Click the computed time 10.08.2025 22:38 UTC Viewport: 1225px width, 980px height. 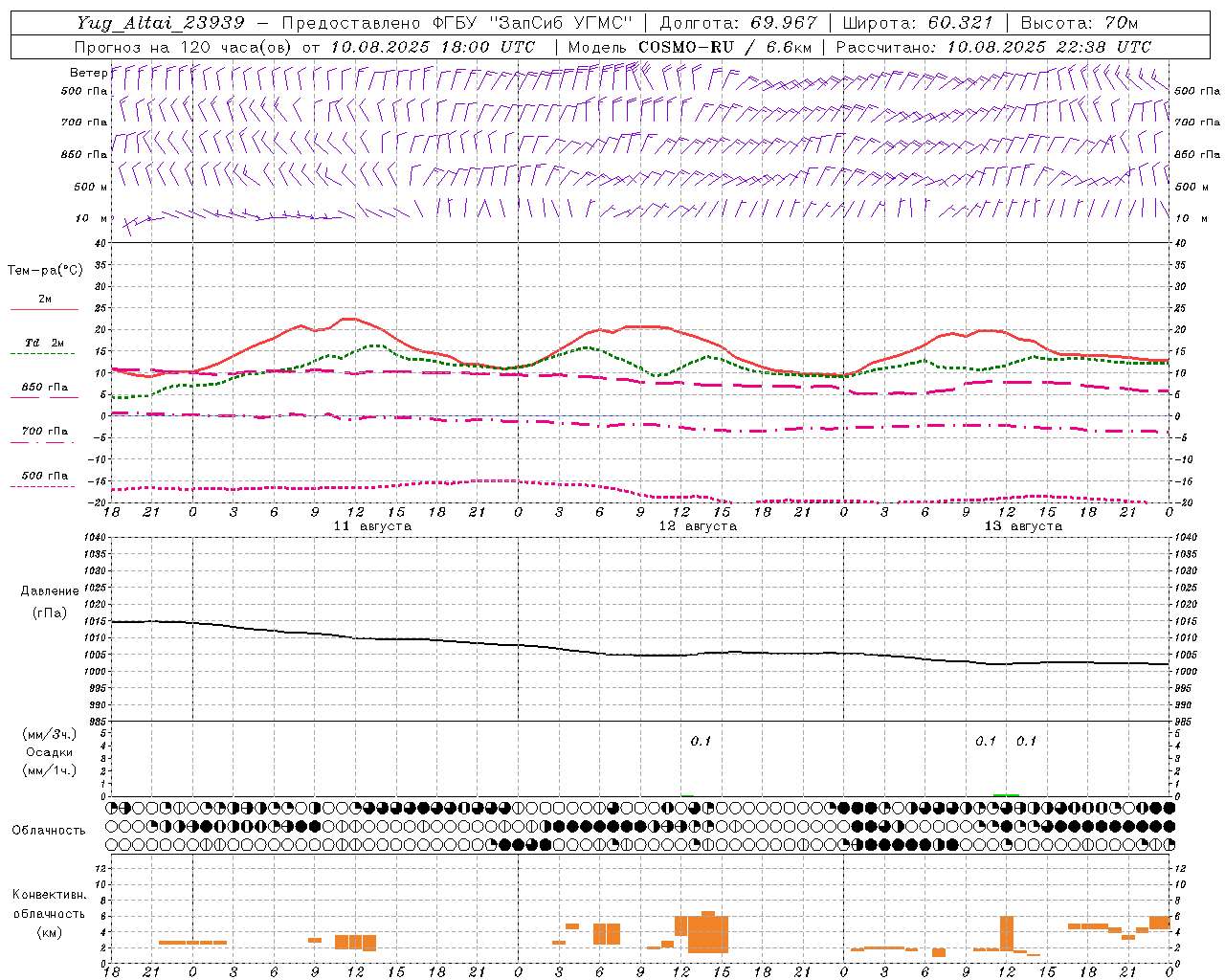coord(1049,47)
